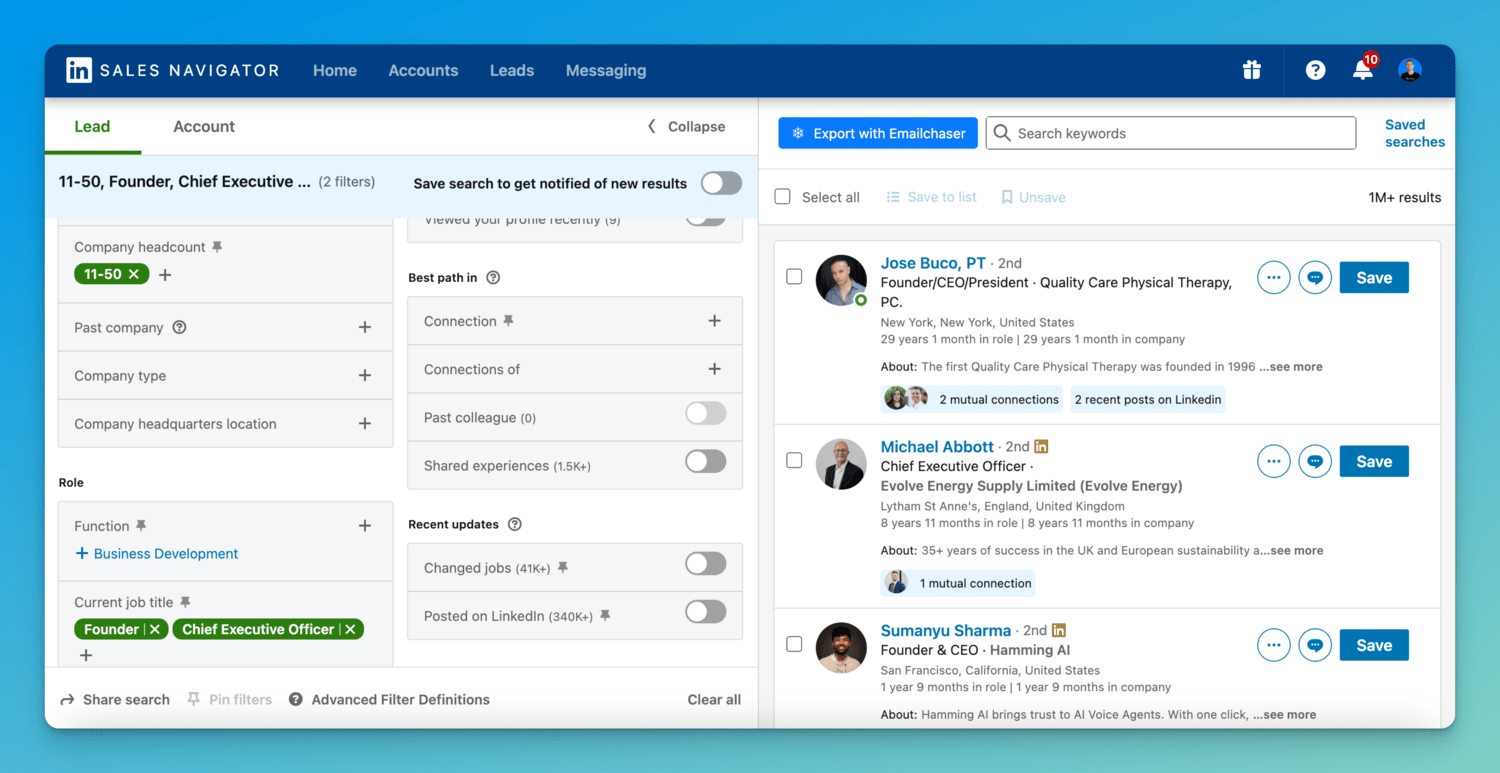Open the profile avatar menu
1500x773 pixels.
pos(1410,70)
